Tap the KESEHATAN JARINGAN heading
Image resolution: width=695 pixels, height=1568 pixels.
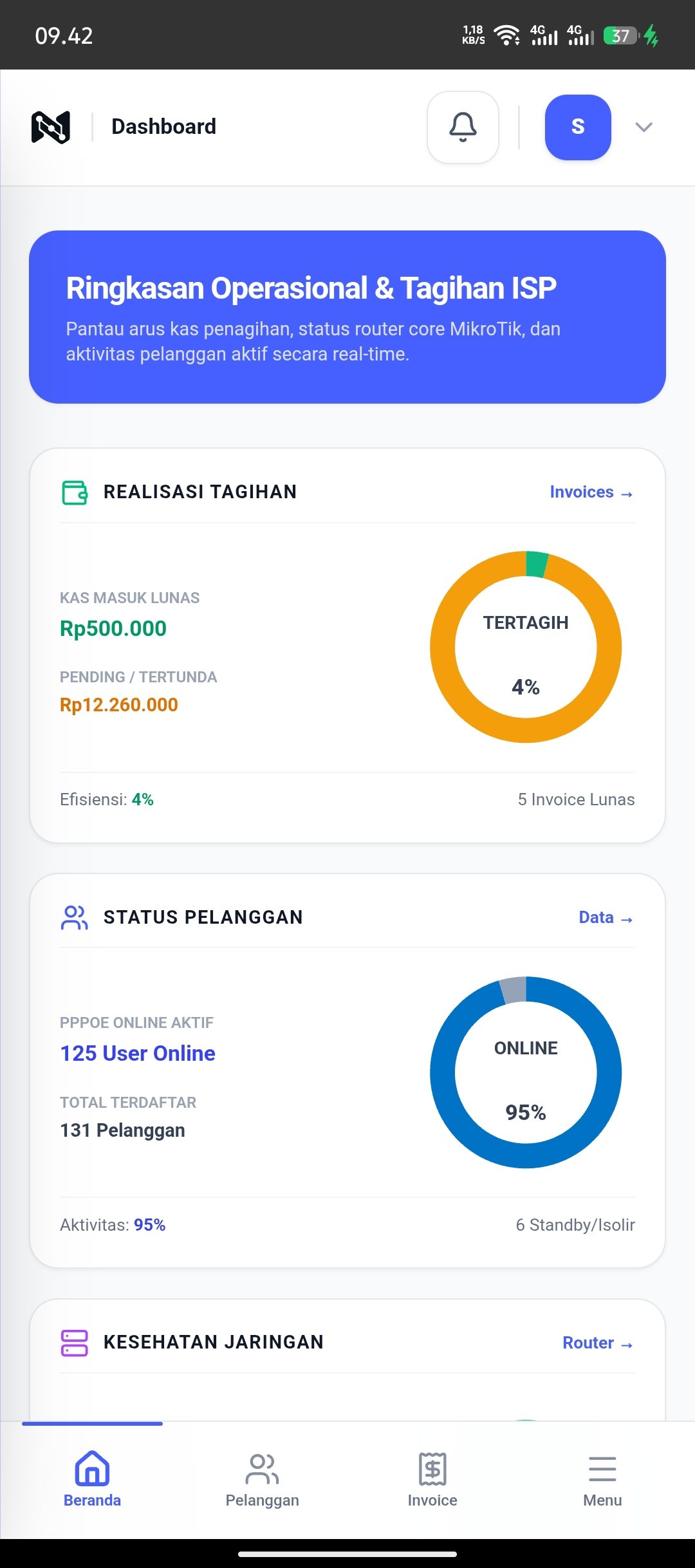tap(214, 1343)
